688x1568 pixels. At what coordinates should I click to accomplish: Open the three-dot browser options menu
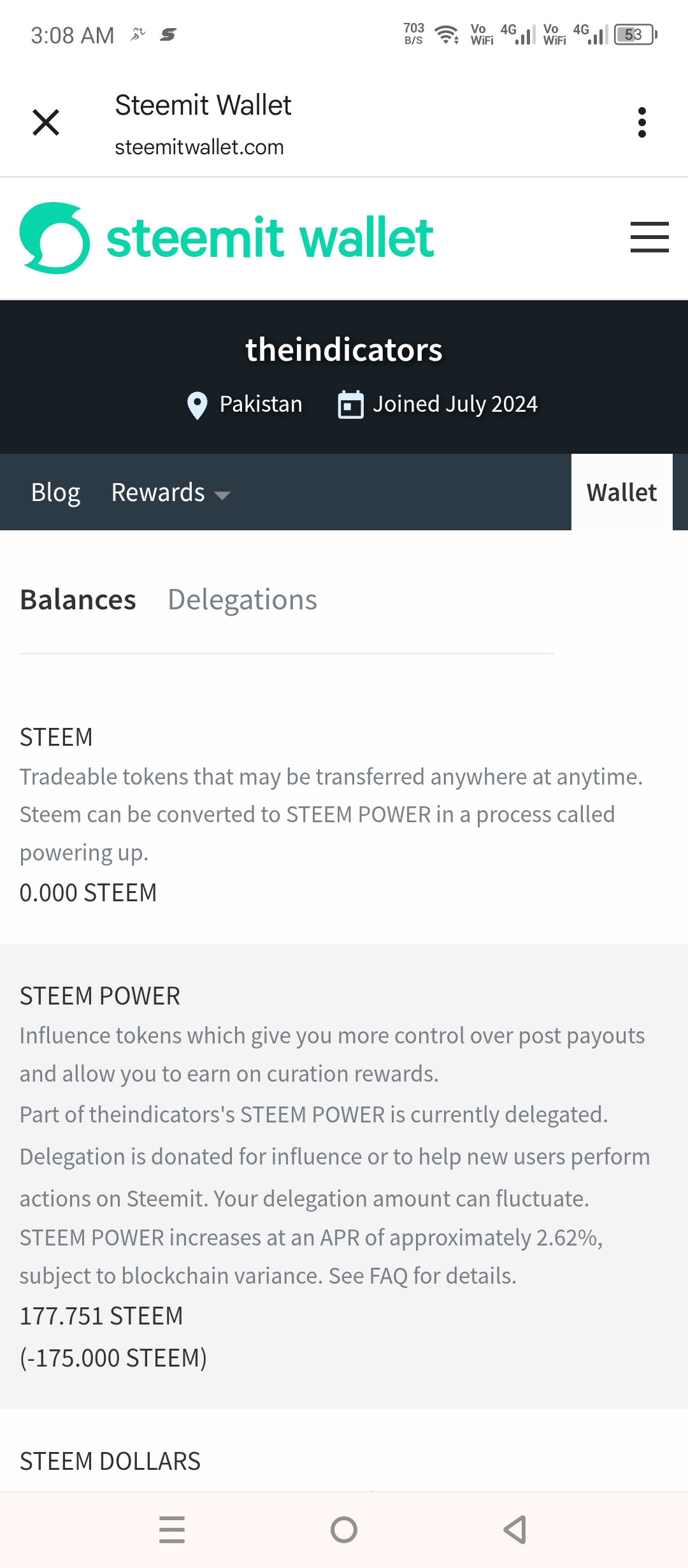pos(641,122)
